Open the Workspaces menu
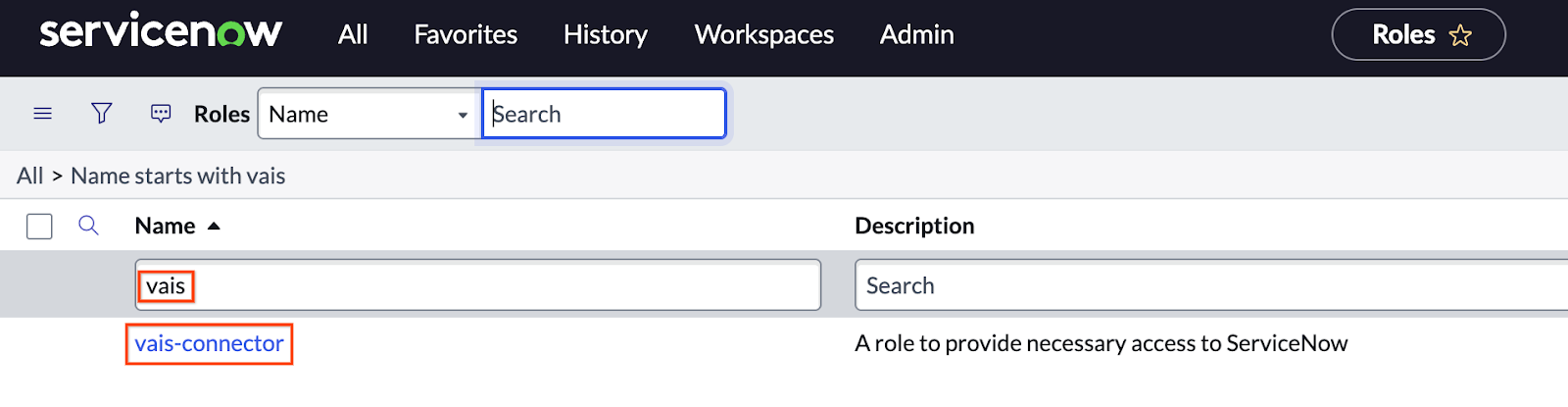Screen dimensions: 1568x407 [x=763, y=34]
